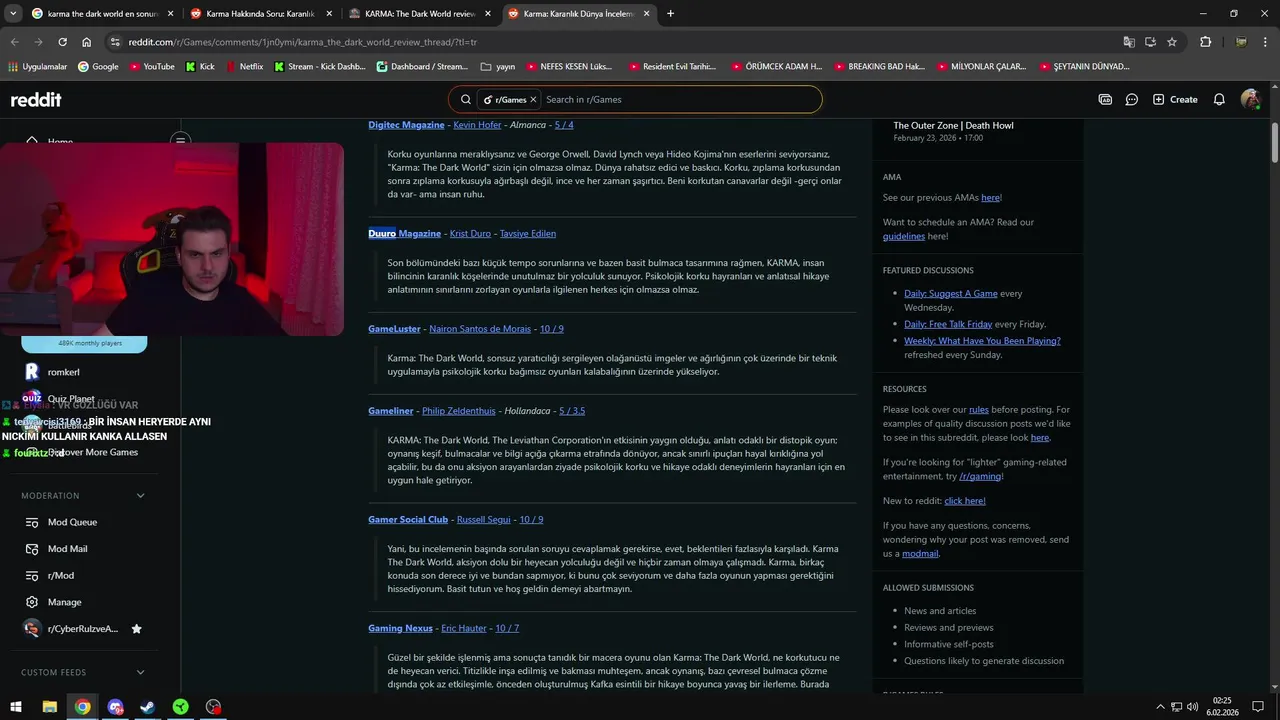Open the Gamer Social Club link
The width and height of the screenshot is (1280, 720).
pyautogui.click(x=408, y=520)
